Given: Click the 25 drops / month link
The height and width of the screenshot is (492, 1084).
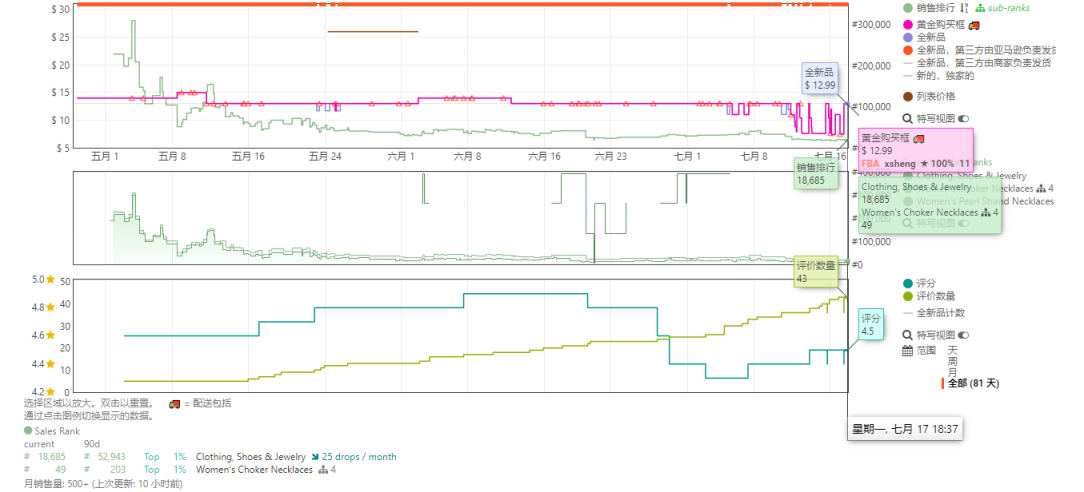Looking at the screenshot, I should tap(359, 457).
